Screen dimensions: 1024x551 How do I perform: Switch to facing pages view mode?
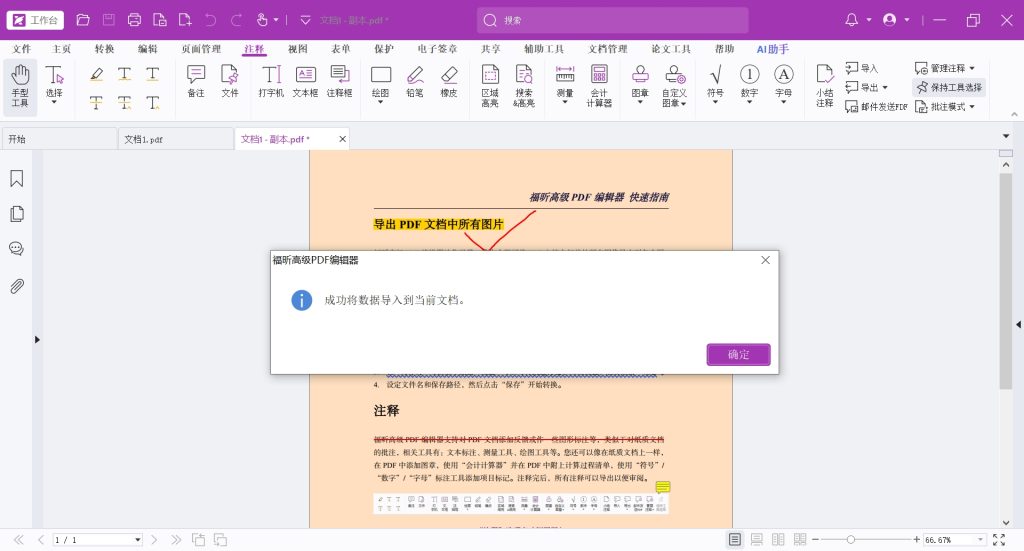[778, 540]
